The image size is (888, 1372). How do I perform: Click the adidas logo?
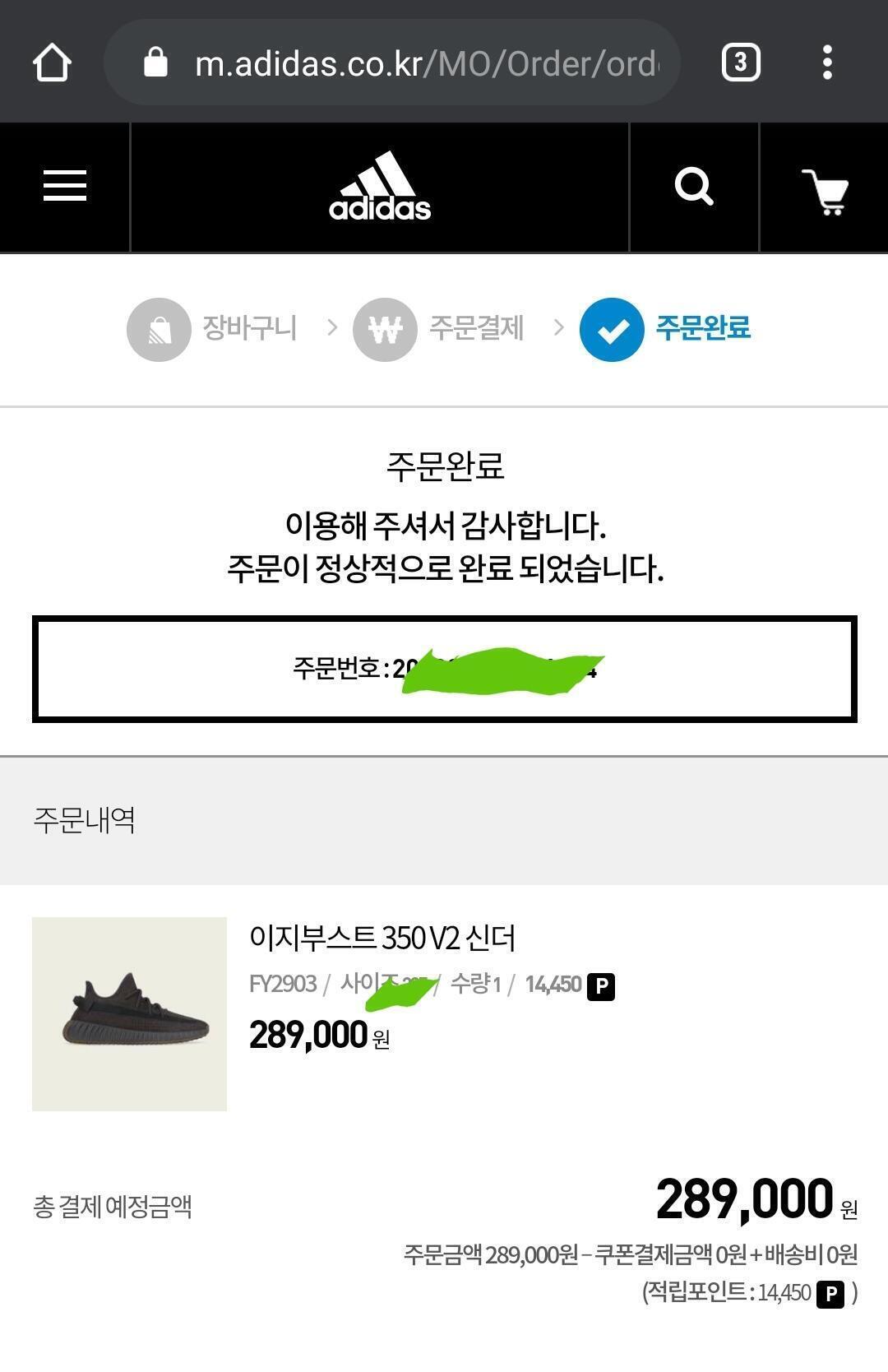(380, 187)
